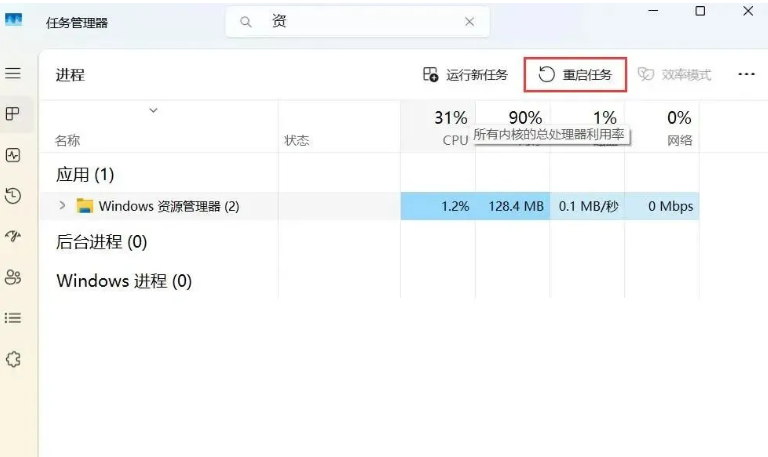The image size is (768, 457).
Task: Maximize the Task Manager window
Action: coord(700,11)
